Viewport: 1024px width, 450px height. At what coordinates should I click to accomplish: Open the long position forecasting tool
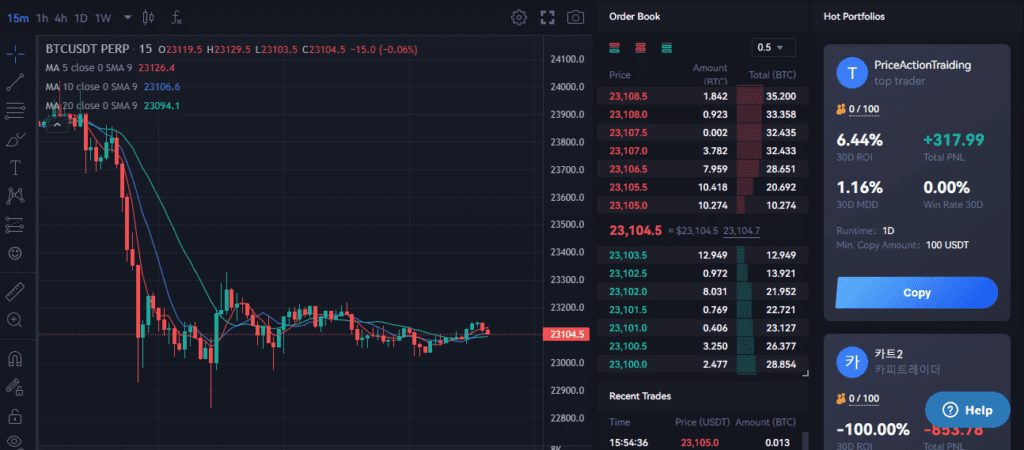click(x=15, y=224)
